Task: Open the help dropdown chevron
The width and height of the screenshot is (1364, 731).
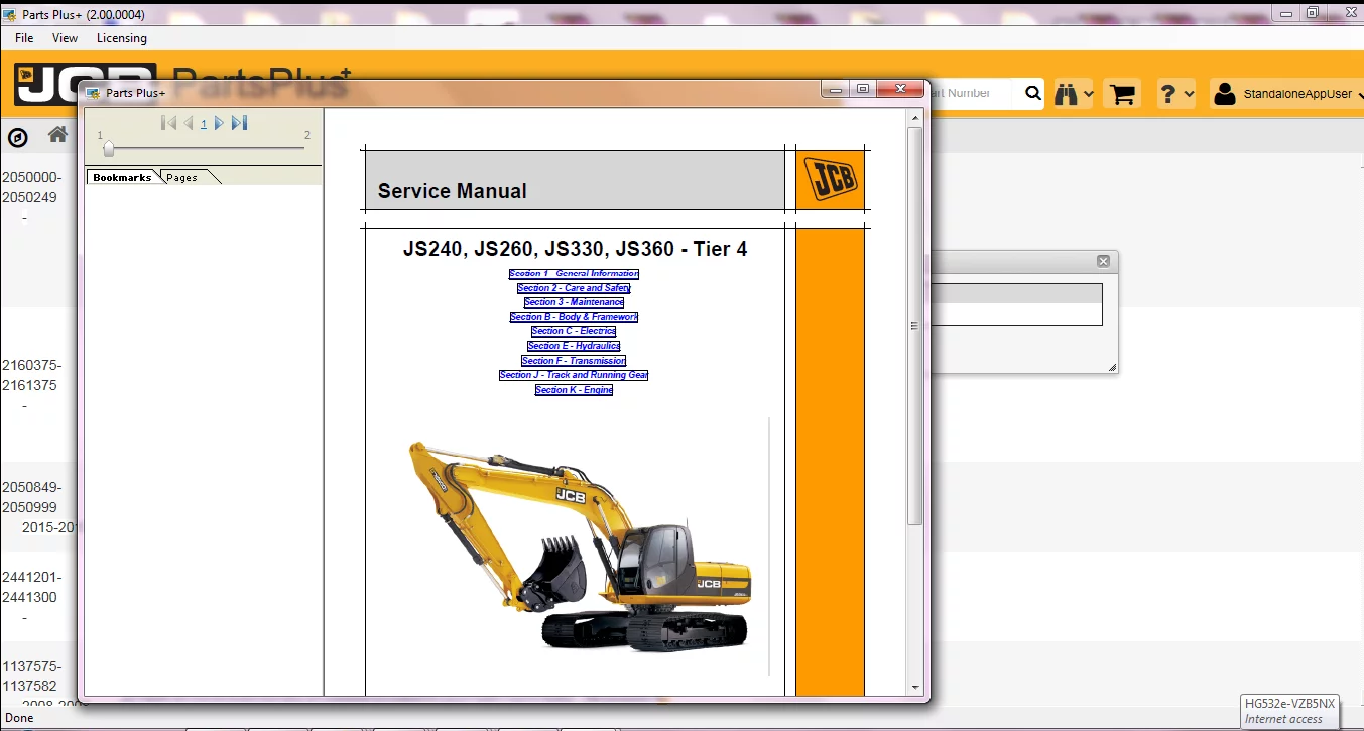Action: (1189, 93)
